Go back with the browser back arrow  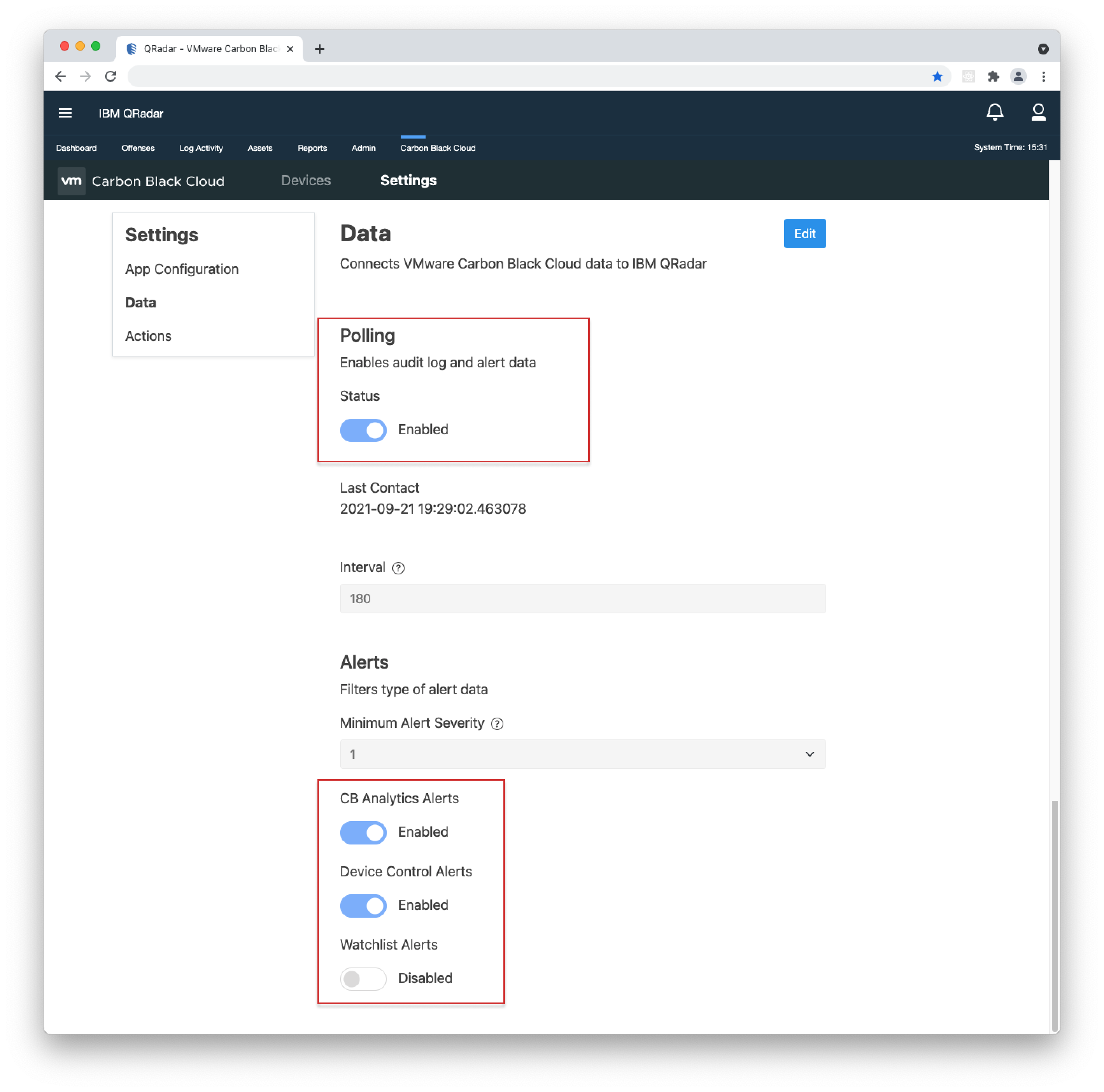(x=61, y=76)
